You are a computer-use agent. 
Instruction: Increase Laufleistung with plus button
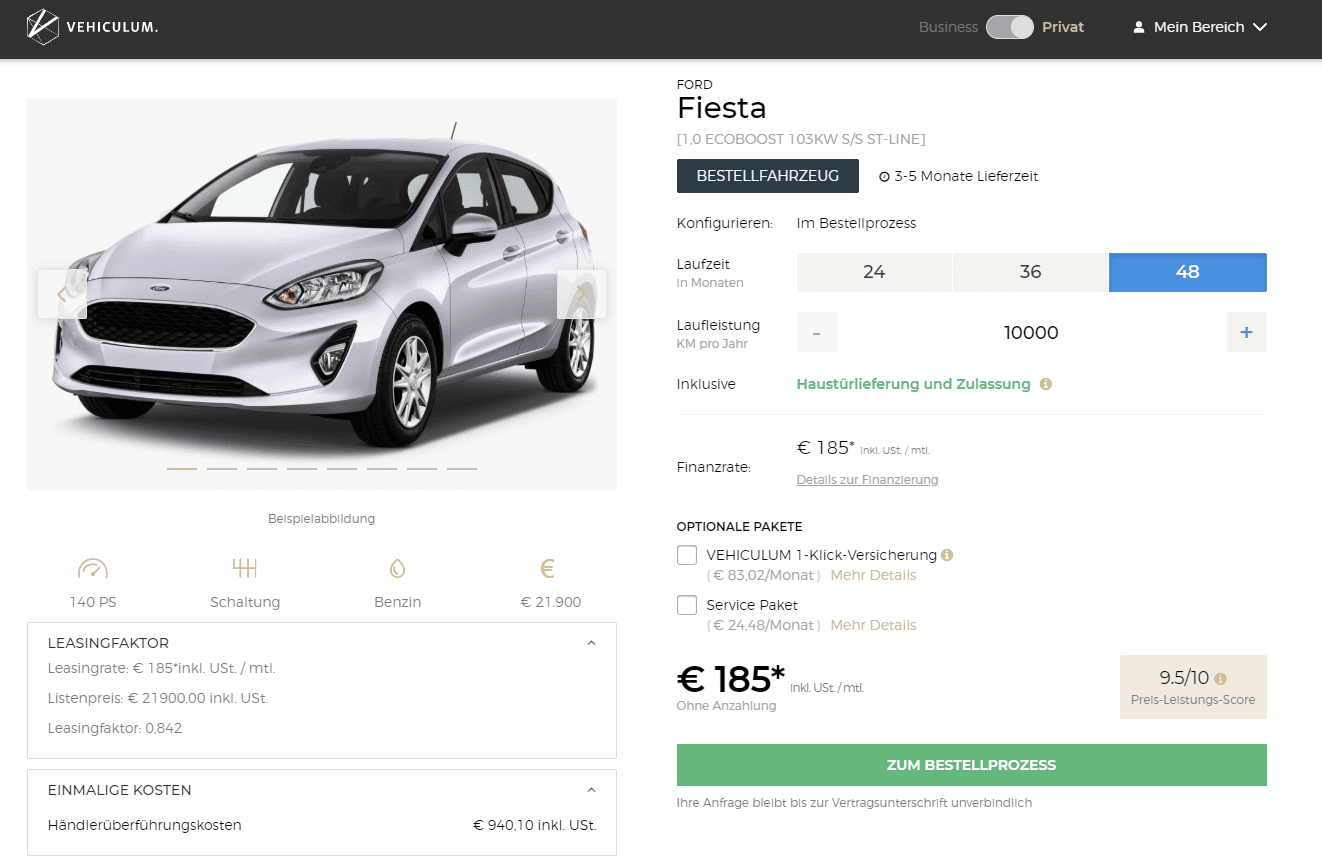point(1246,332)
